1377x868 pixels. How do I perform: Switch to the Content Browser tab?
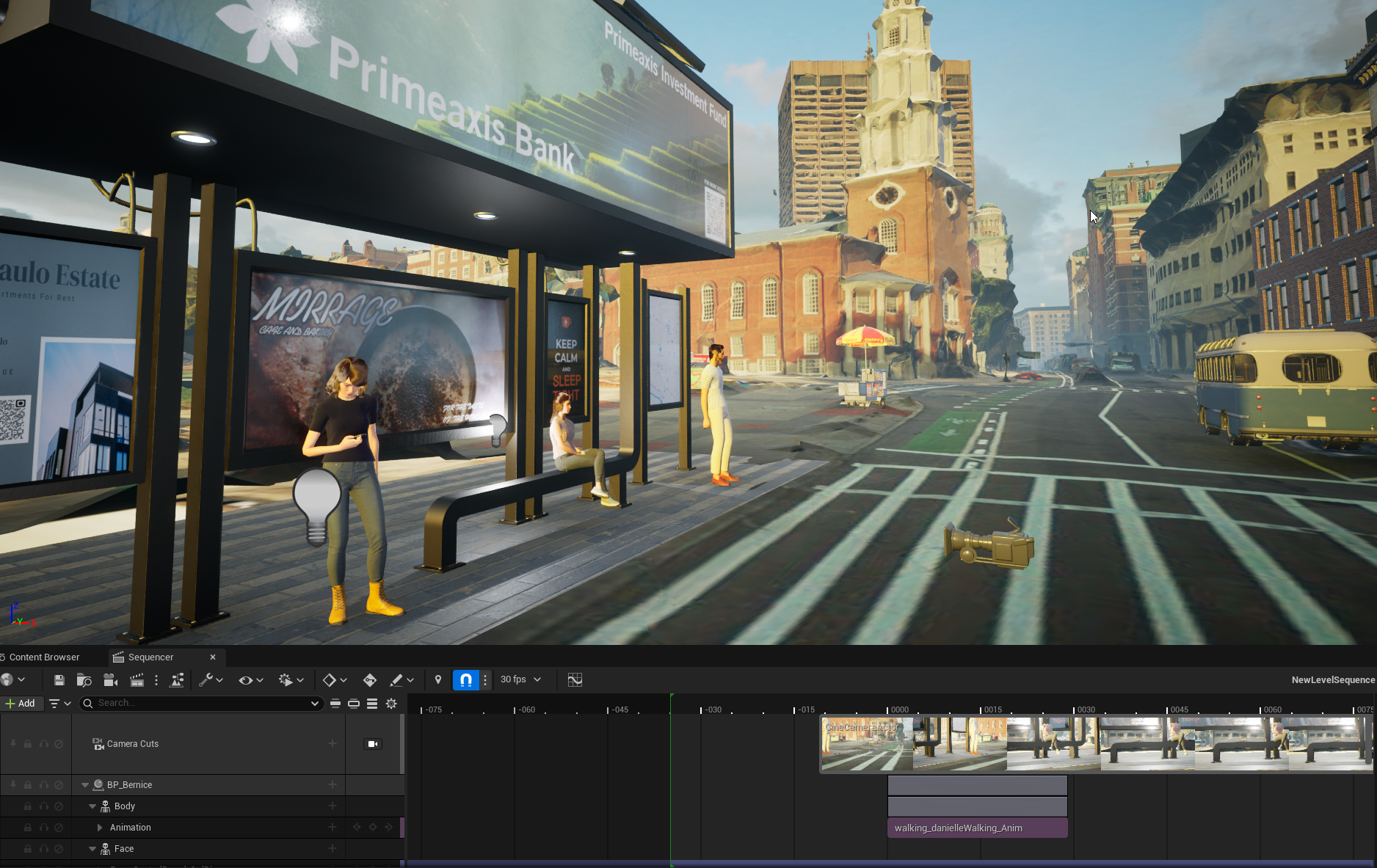pos(44,657)
